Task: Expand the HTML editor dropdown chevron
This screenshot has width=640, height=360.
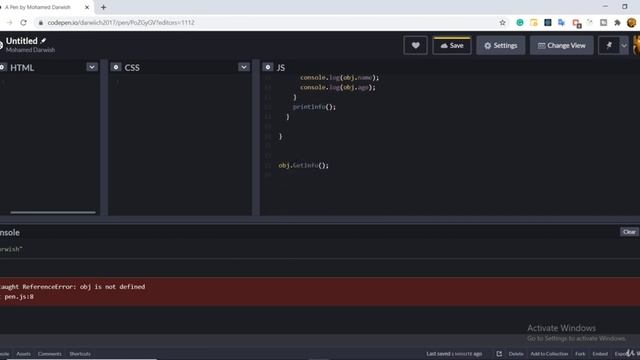Action: [92, 67]
